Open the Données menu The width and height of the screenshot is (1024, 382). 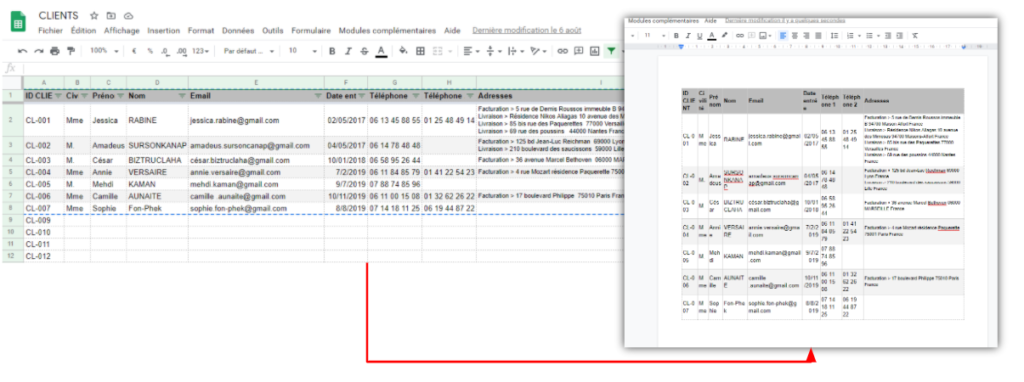click(x=238, y=31)
